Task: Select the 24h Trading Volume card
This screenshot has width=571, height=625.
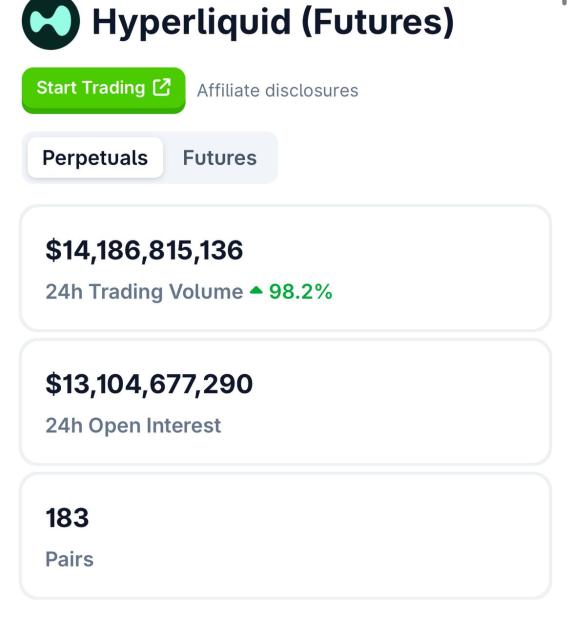Action: point(285,268)
